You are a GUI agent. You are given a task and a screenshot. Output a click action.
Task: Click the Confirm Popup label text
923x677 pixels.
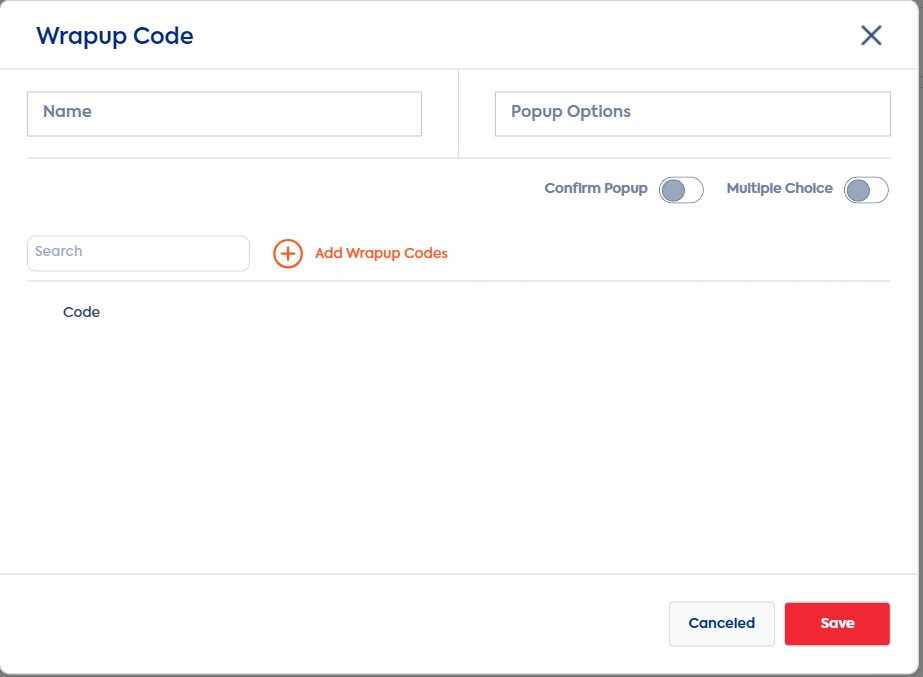click(596, 188)
